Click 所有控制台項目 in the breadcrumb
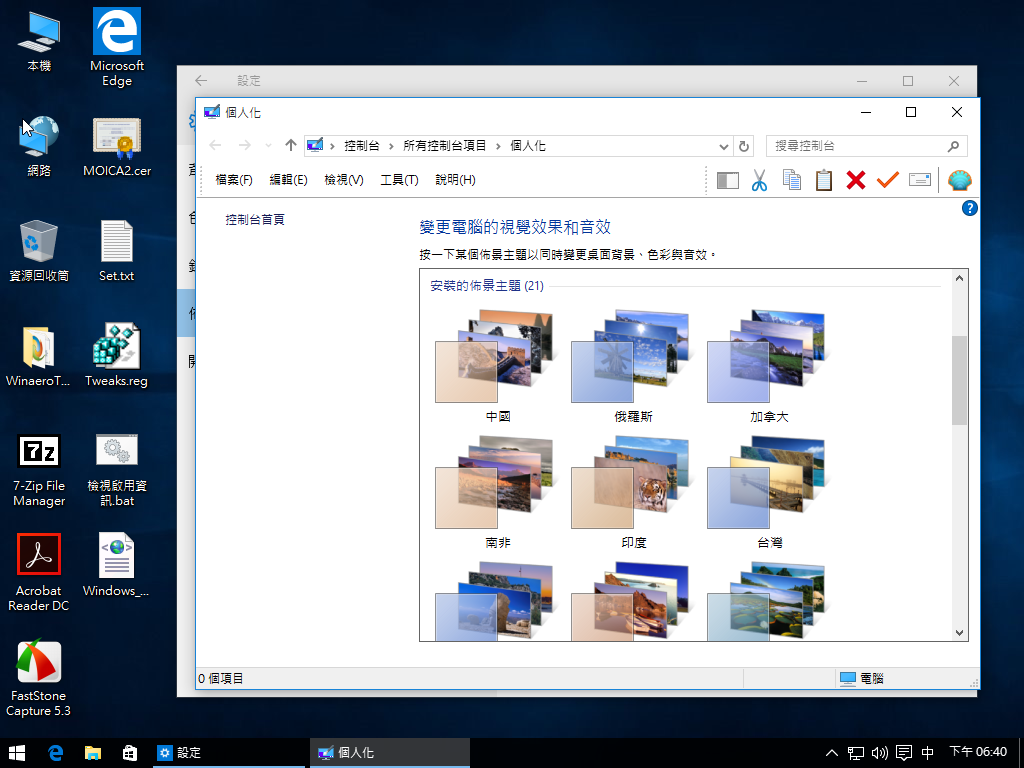This screenshot has width=1024, height=768. 444,146
